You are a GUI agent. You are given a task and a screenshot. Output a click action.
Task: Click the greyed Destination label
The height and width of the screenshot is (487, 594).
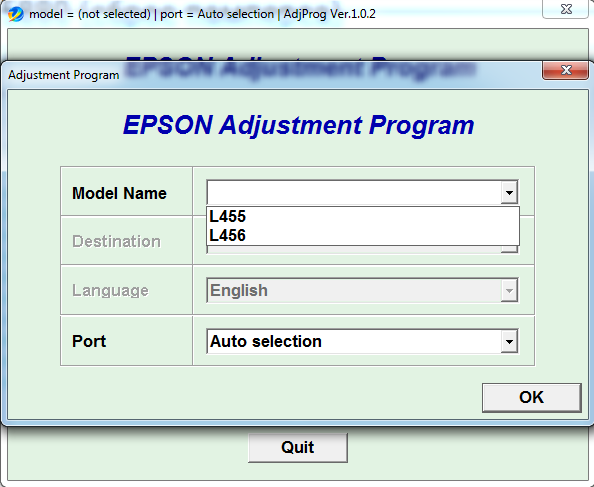(x=116, y=241)
